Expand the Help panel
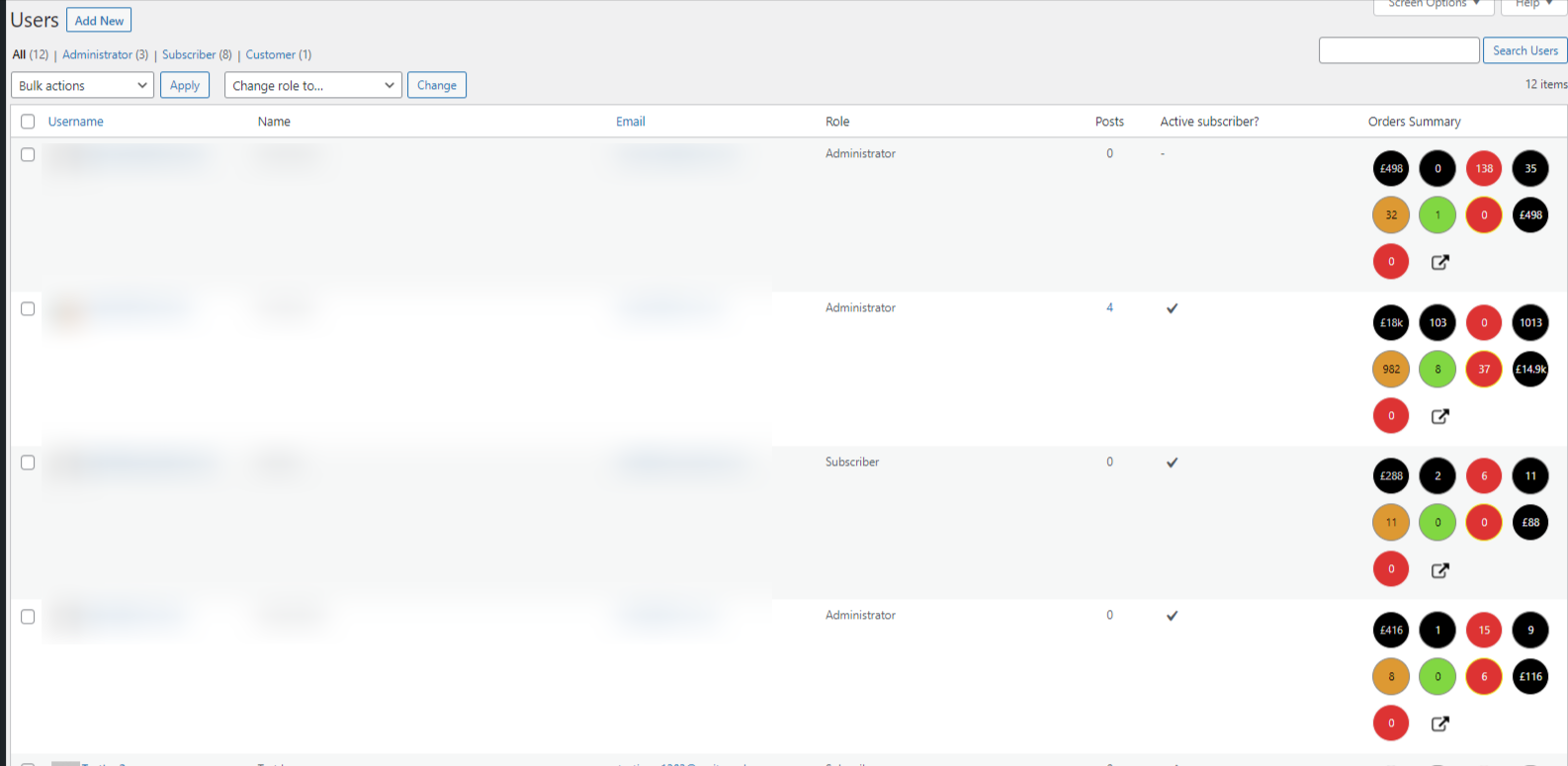The image size is (1568, 766). click(1534, 5)
